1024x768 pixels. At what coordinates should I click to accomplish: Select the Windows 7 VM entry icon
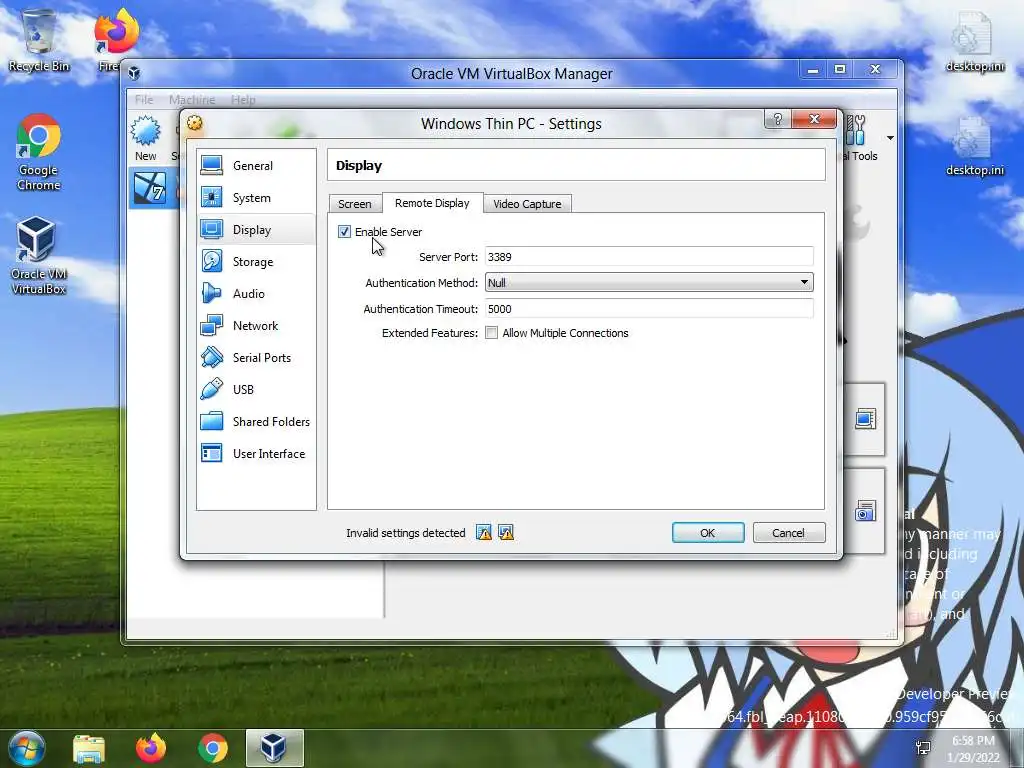tap(151, 188)
